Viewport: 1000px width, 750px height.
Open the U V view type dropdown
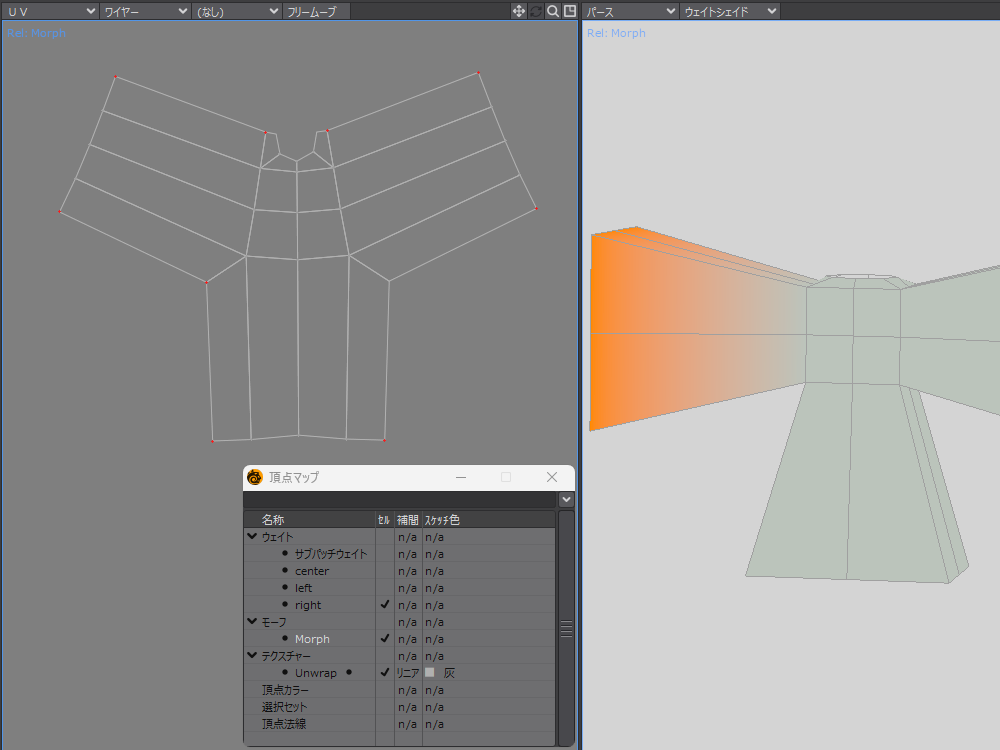[x=50, y=11]
